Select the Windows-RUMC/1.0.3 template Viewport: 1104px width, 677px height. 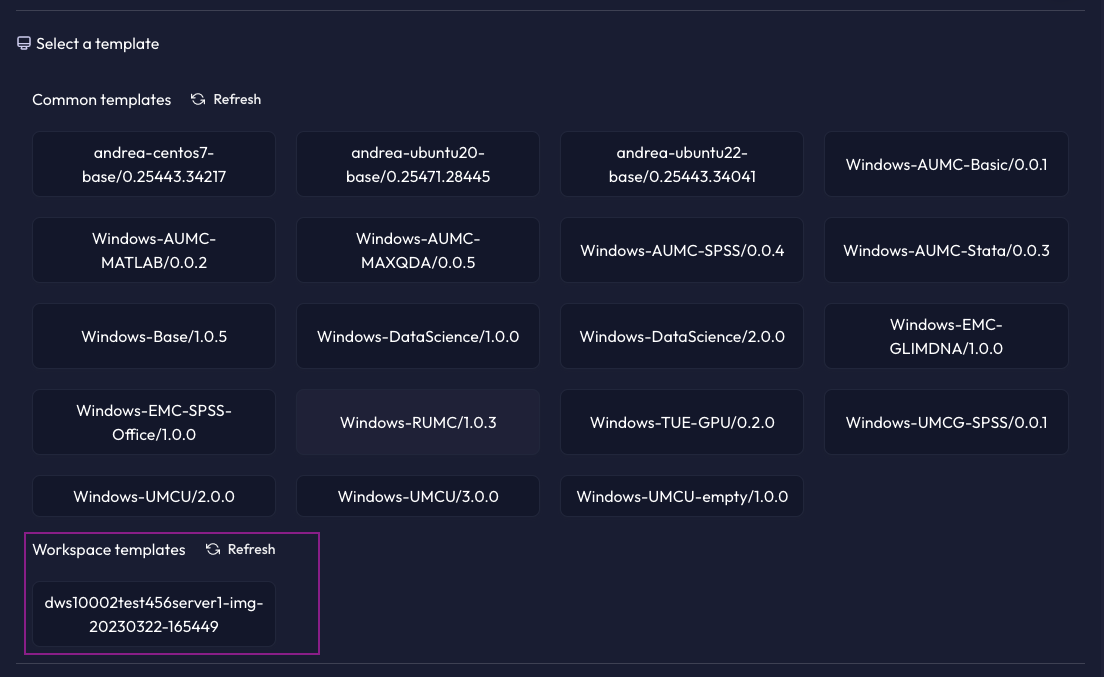[418, 422]
